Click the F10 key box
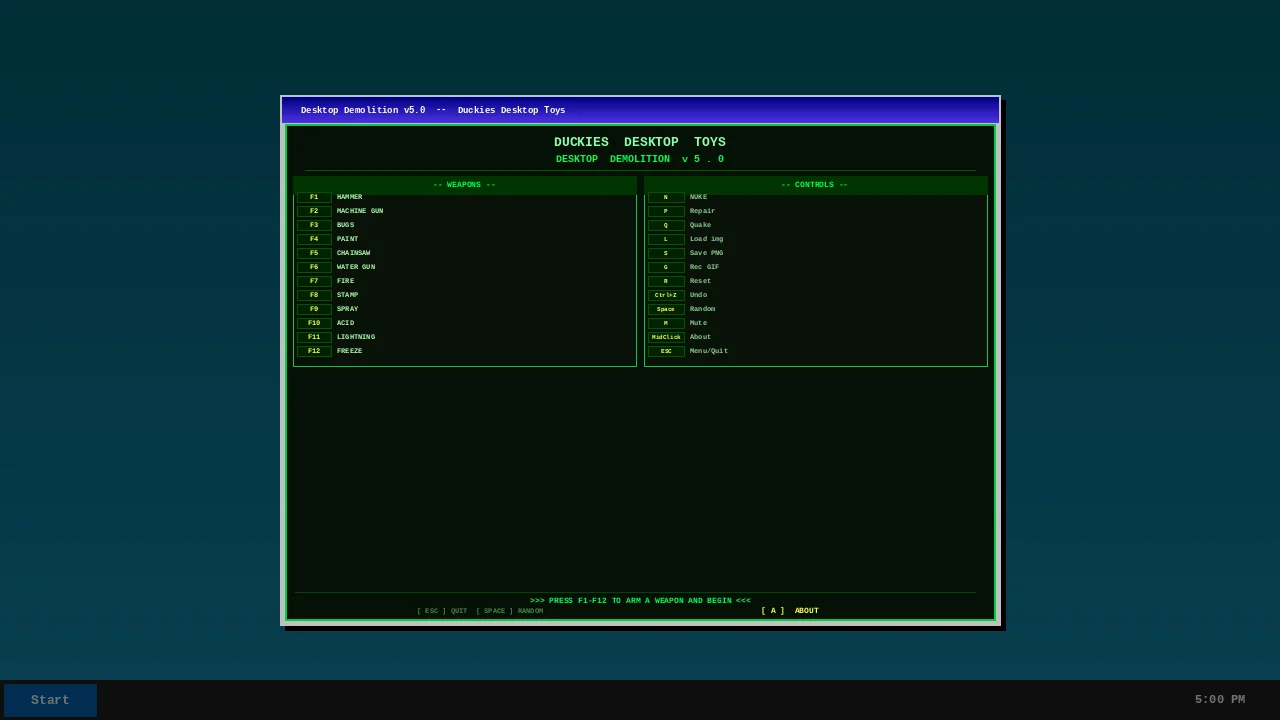The width and height of the screenshot is (1280, 720). click(x=314, y=323)
